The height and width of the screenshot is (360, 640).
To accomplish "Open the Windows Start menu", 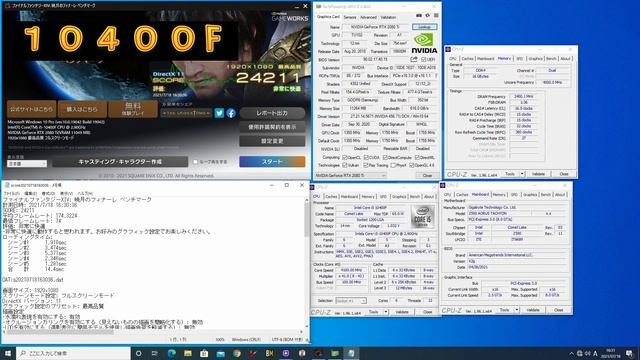I will click(x=8, y=353).
